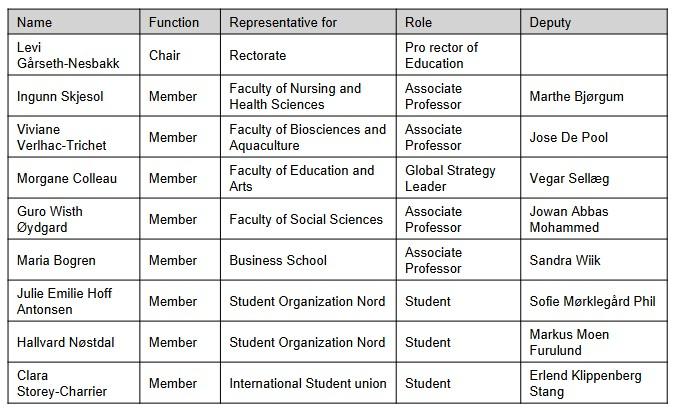Click the Business School cell
675x410 pixels.
278,260
